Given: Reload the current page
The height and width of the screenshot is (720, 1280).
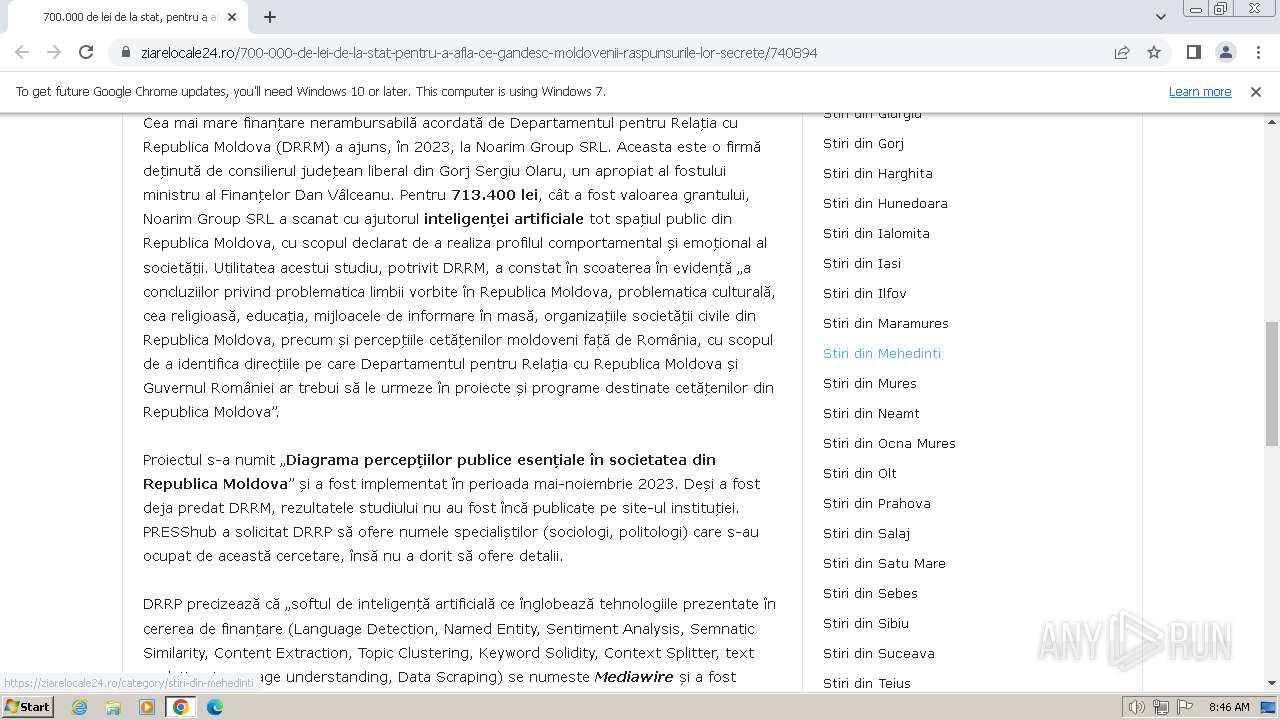Looking at the screenshot, I should coord(86,52).
